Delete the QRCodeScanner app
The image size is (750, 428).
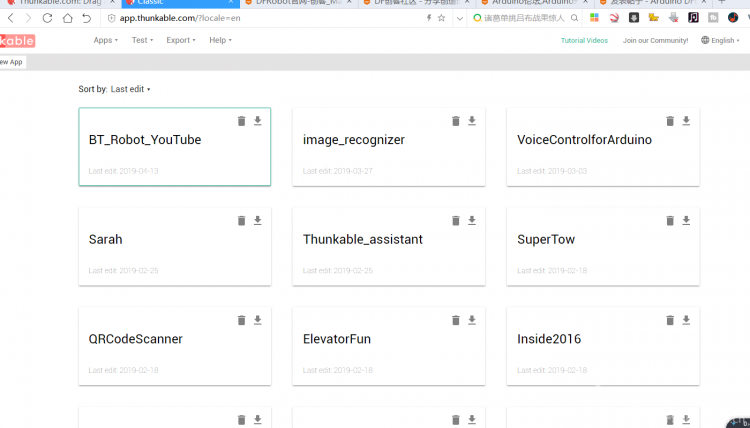[x=242, y=320]
